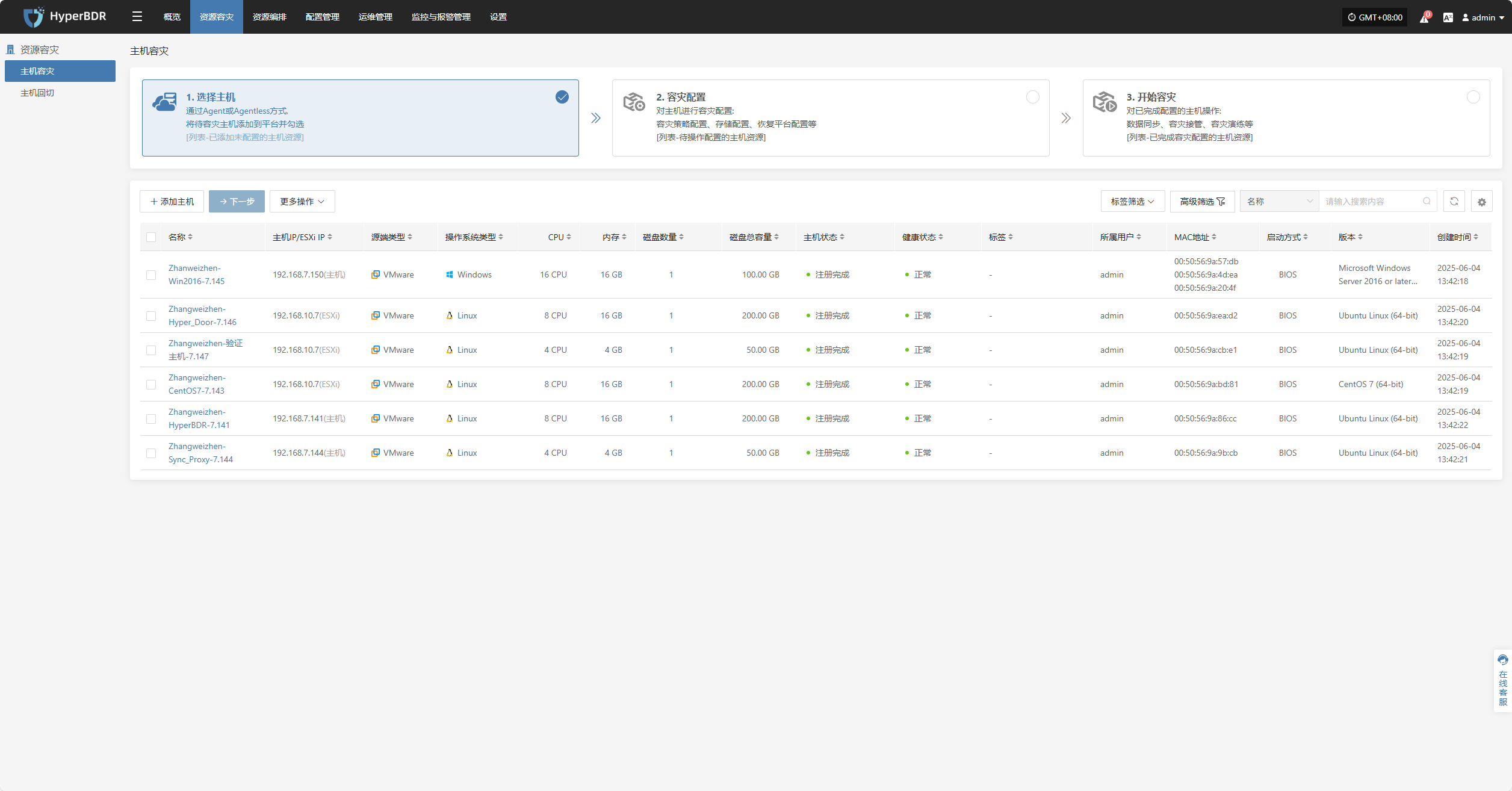Sort by CPU column
The height and width of the screenshot is (791, 1512).
click(x=569, y=237)
